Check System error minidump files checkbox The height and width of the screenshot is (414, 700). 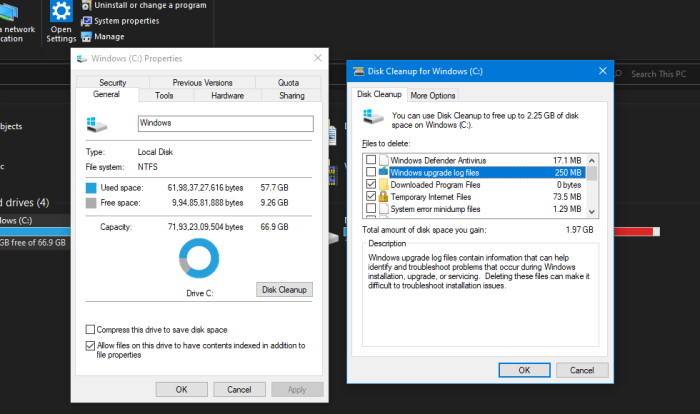pyautogui.click(x=371, y=208)
